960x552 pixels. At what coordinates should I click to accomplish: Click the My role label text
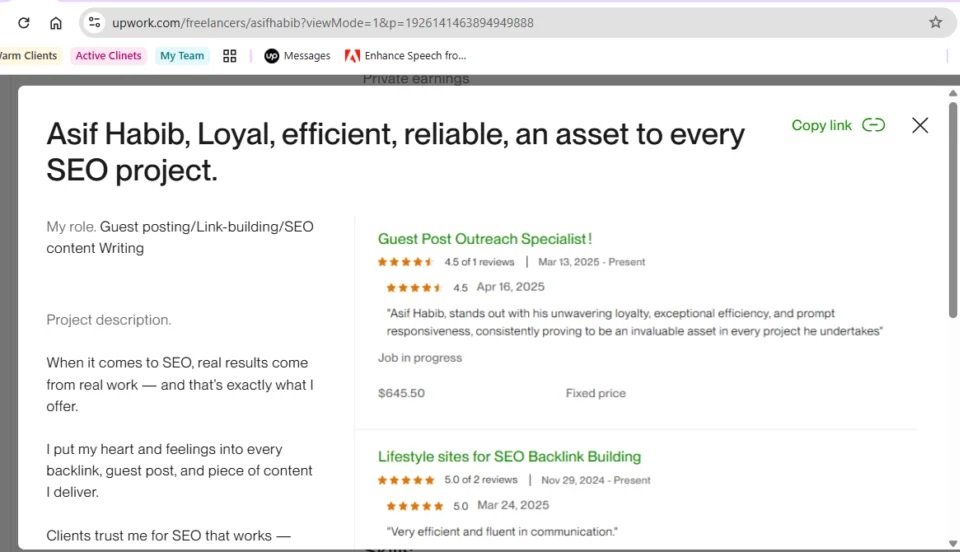(x=71, y=226)
